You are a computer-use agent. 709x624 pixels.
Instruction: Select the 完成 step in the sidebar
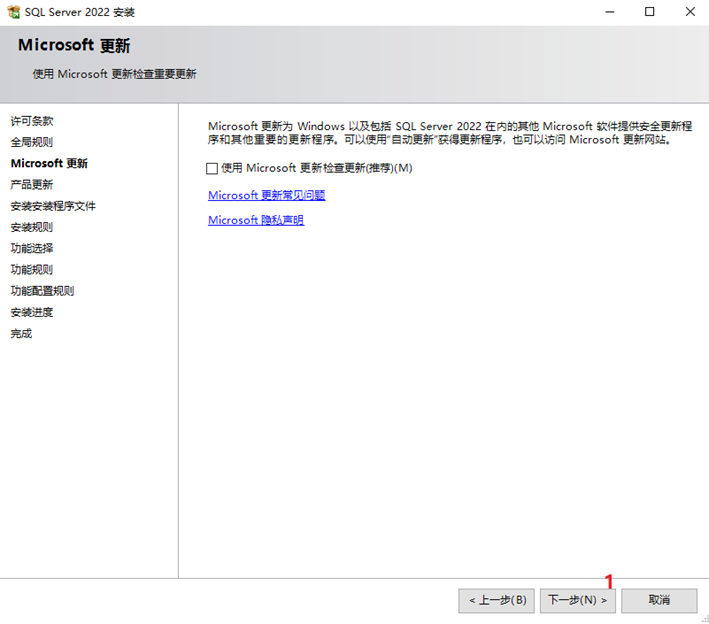[21, 334]
